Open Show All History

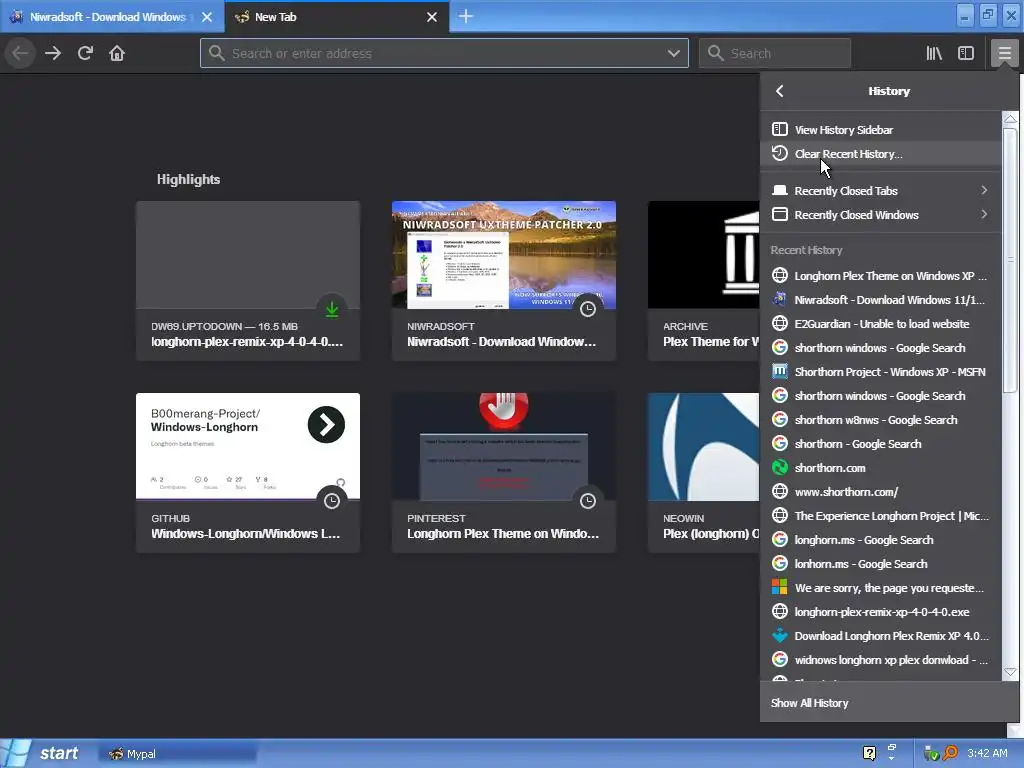tap(889, 703)
